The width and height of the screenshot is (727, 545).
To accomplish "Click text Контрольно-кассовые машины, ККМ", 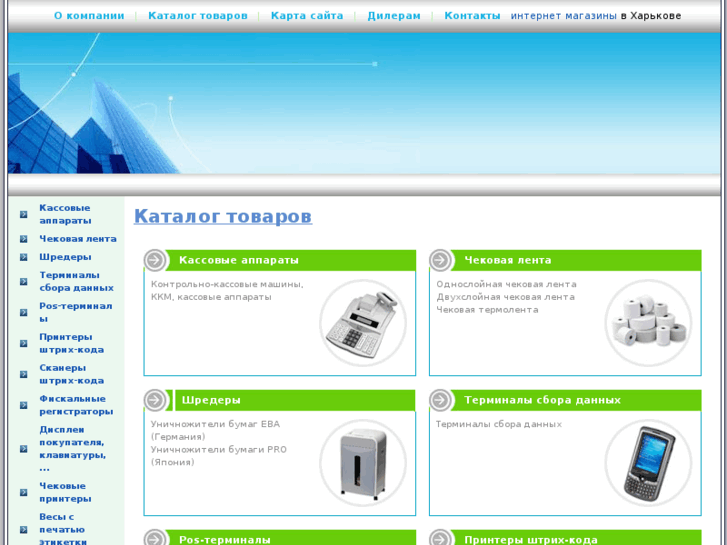I will [227, 291].
